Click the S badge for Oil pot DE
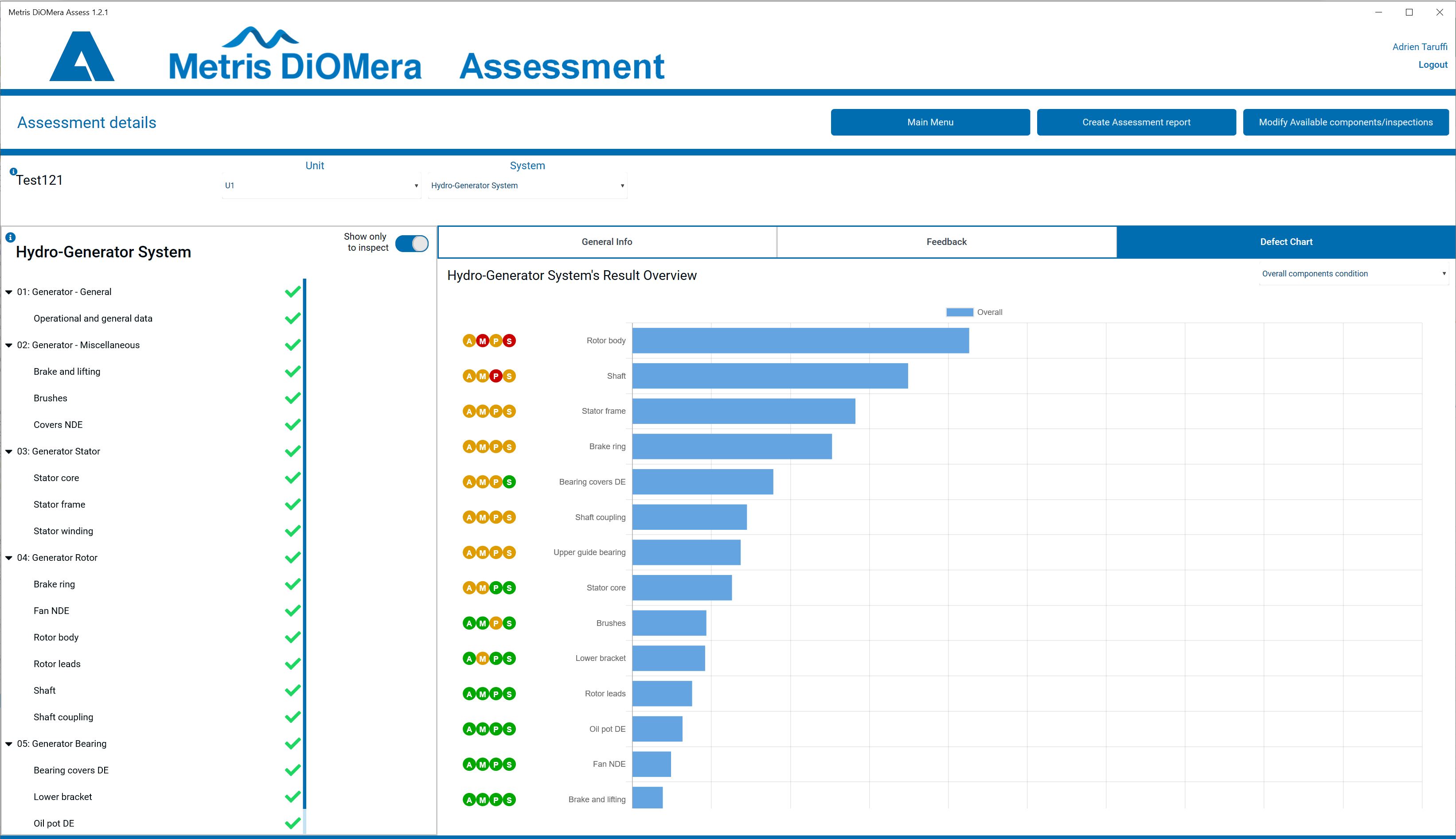1456x839 pixels. click(x=509, y=729)
